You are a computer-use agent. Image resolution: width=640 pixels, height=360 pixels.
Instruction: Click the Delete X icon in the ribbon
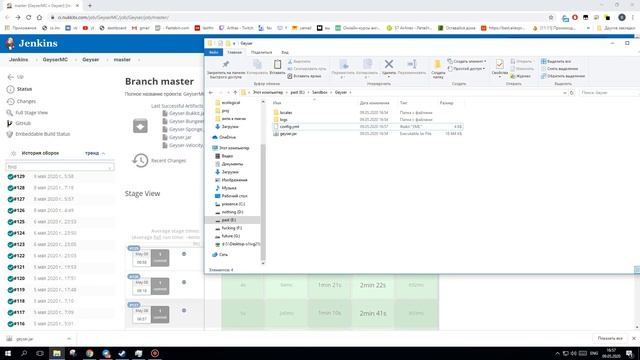(389, 64)
